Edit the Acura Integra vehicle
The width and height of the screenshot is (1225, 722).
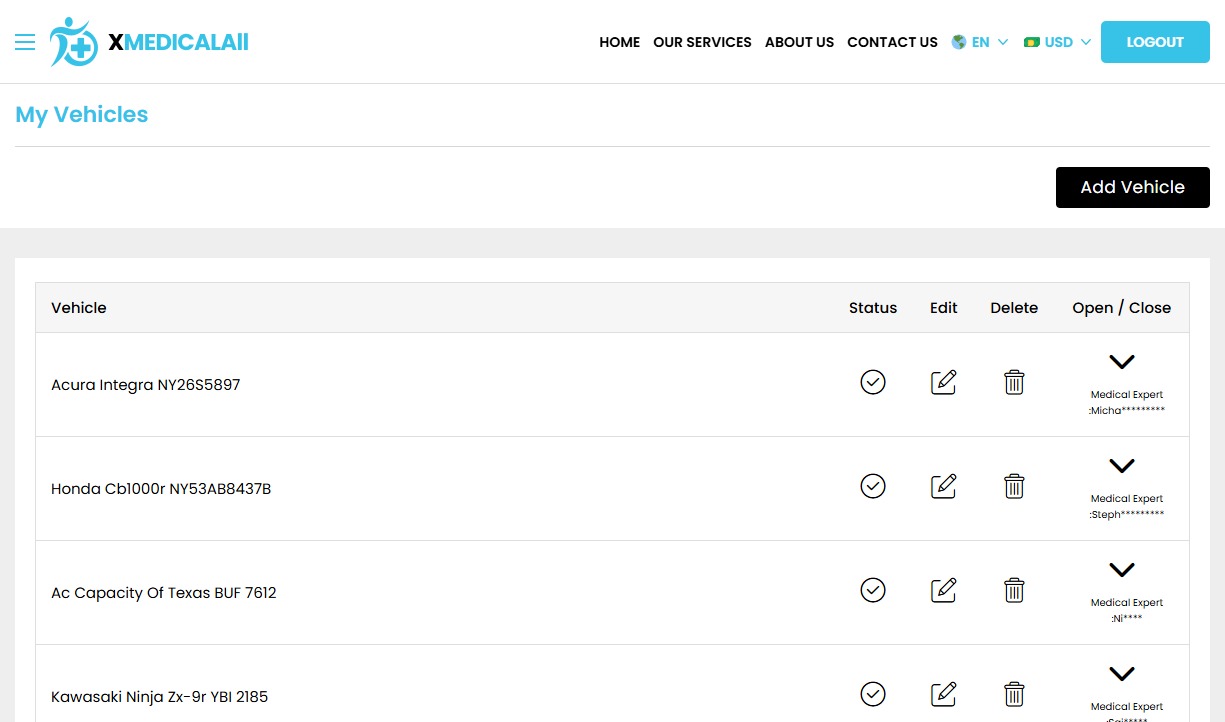pyautogui.click(x=943, y=383)
